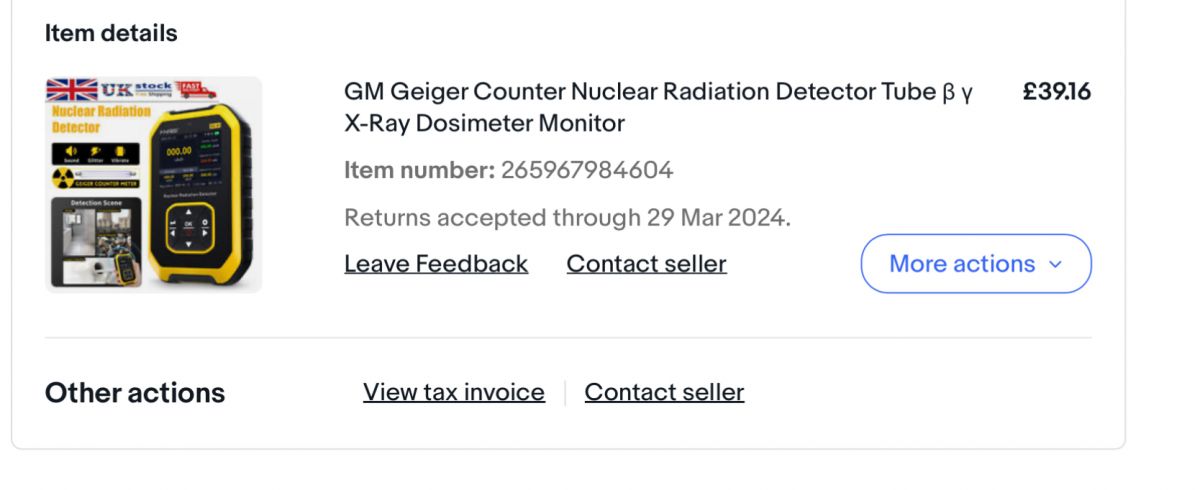Click the yellow Nuclear Radiation Detector text
The height and width of the screenshot is (490, 1200).
98,119
